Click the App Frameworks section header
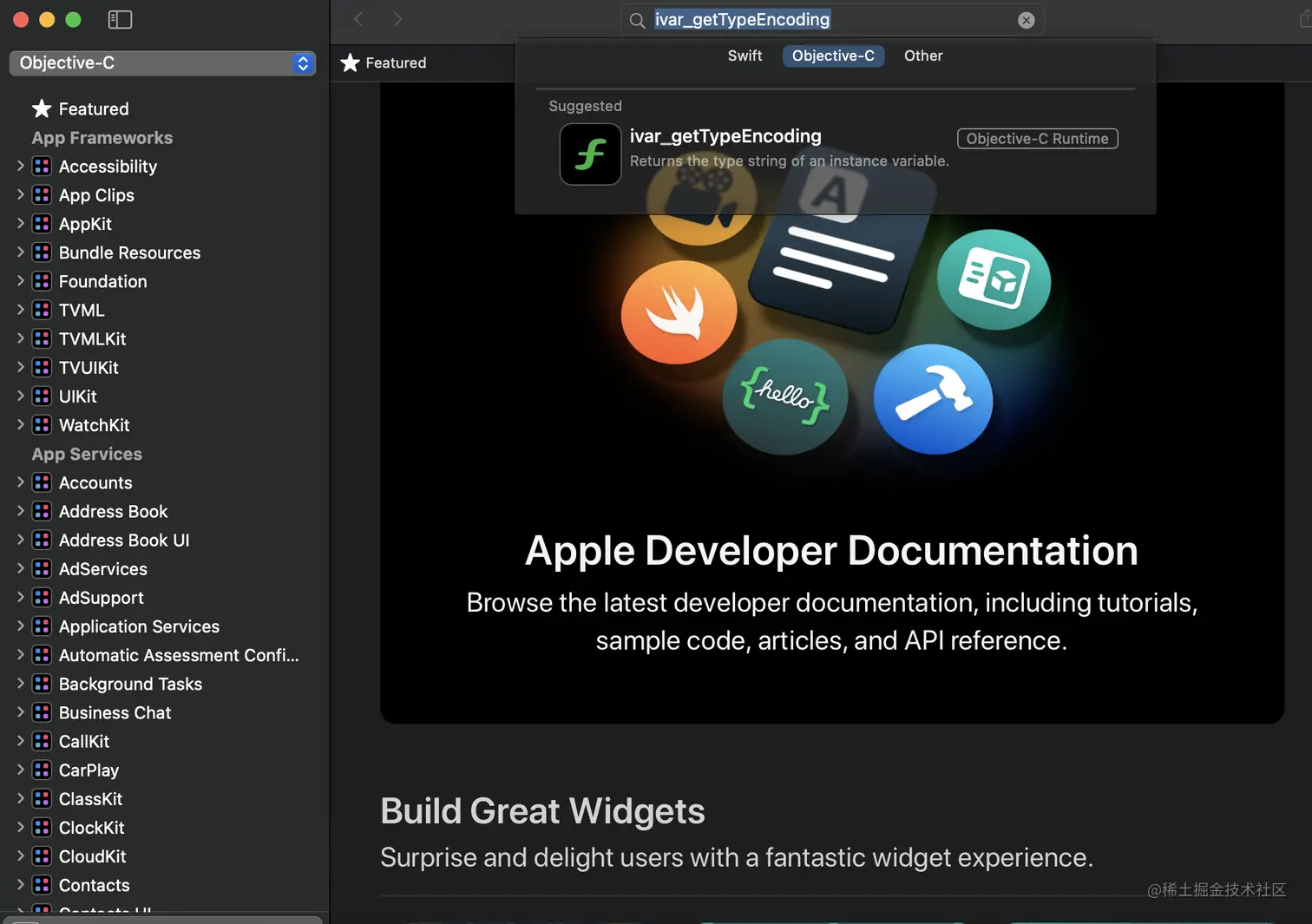 click(x=102, y=137)
